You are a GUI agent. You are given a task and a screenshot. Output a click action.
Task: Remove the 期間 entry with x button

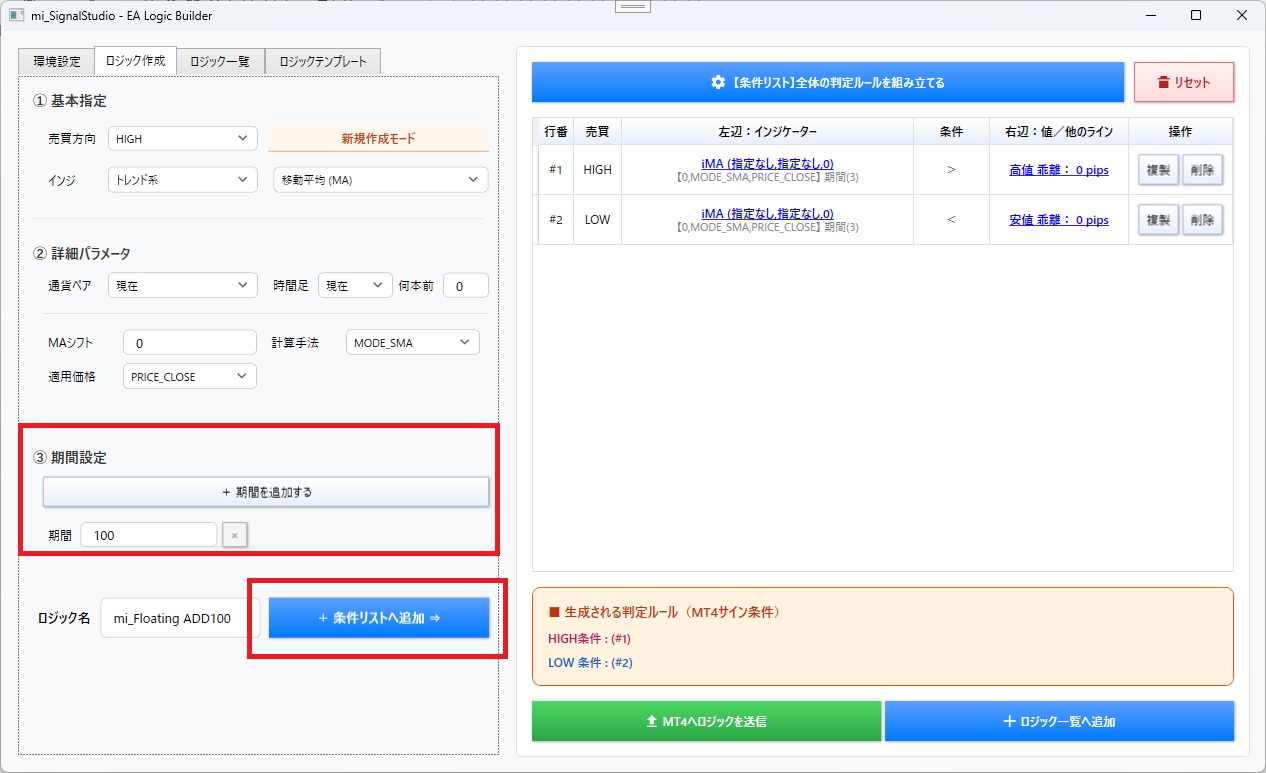pos(235,535)
